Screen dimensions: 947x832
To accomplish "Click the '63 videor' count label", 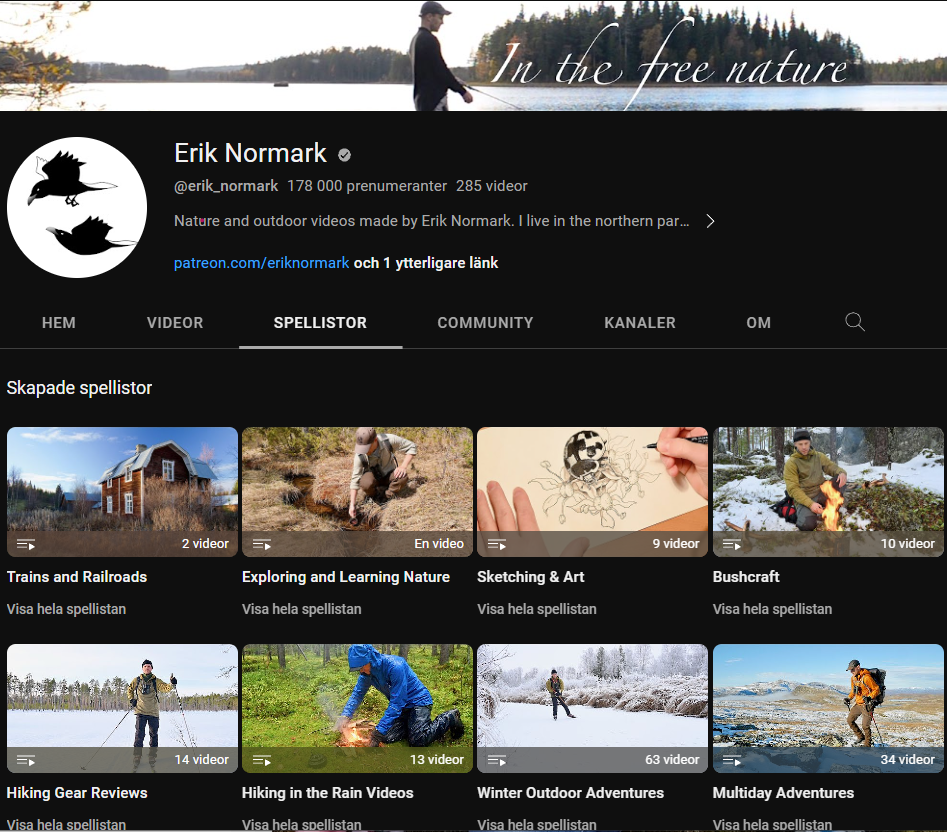I will (x=672, y=760).
